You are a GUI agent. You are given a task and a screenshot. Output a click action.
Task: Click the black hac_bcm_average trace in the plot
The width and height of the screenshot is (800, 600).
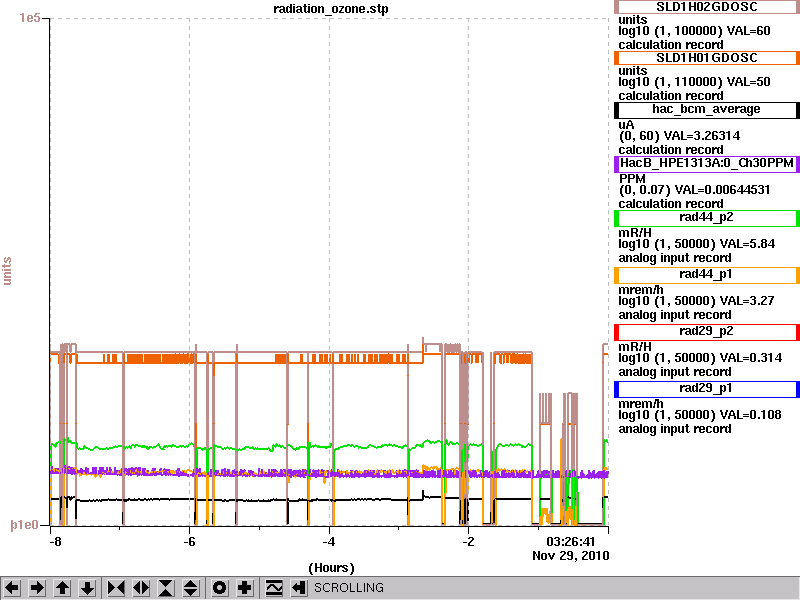pos(357,499)
